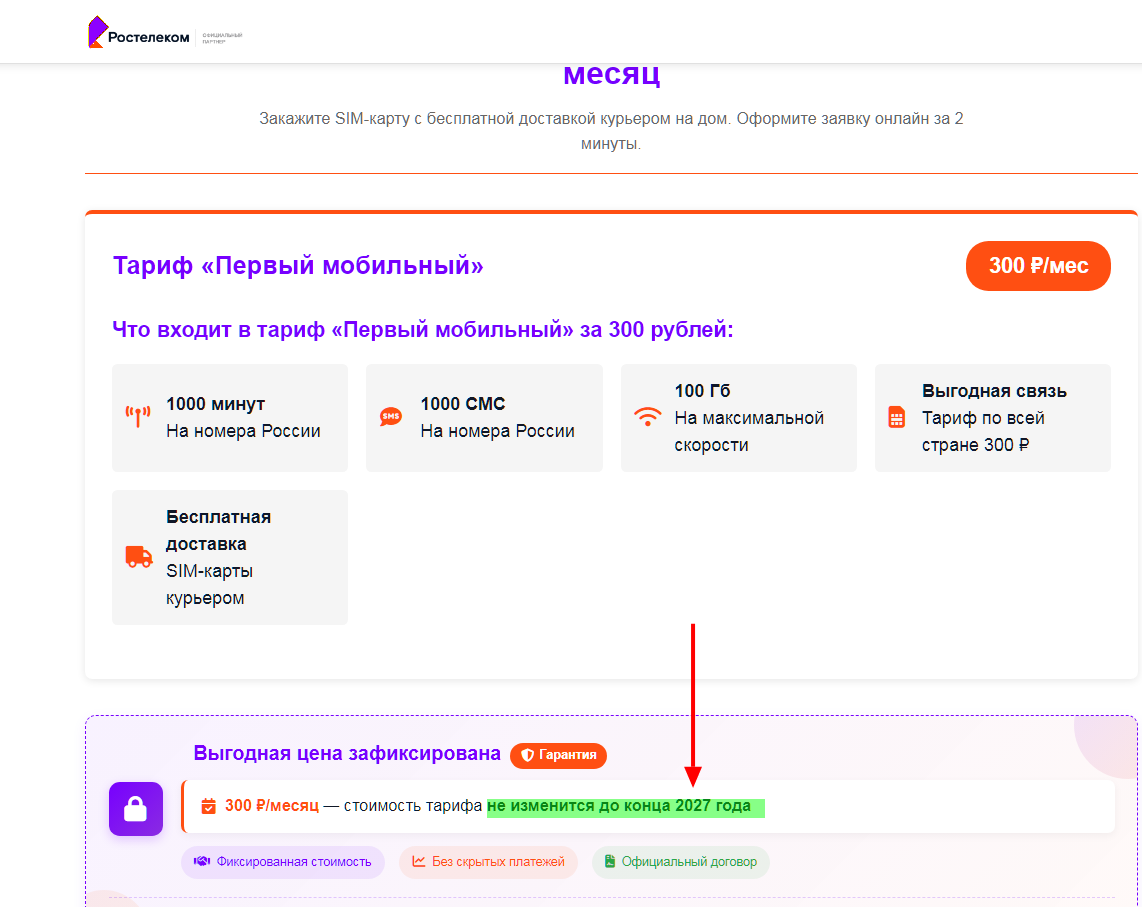
Task: Click the Бесплатная доставка feature card
Action: 230,557
